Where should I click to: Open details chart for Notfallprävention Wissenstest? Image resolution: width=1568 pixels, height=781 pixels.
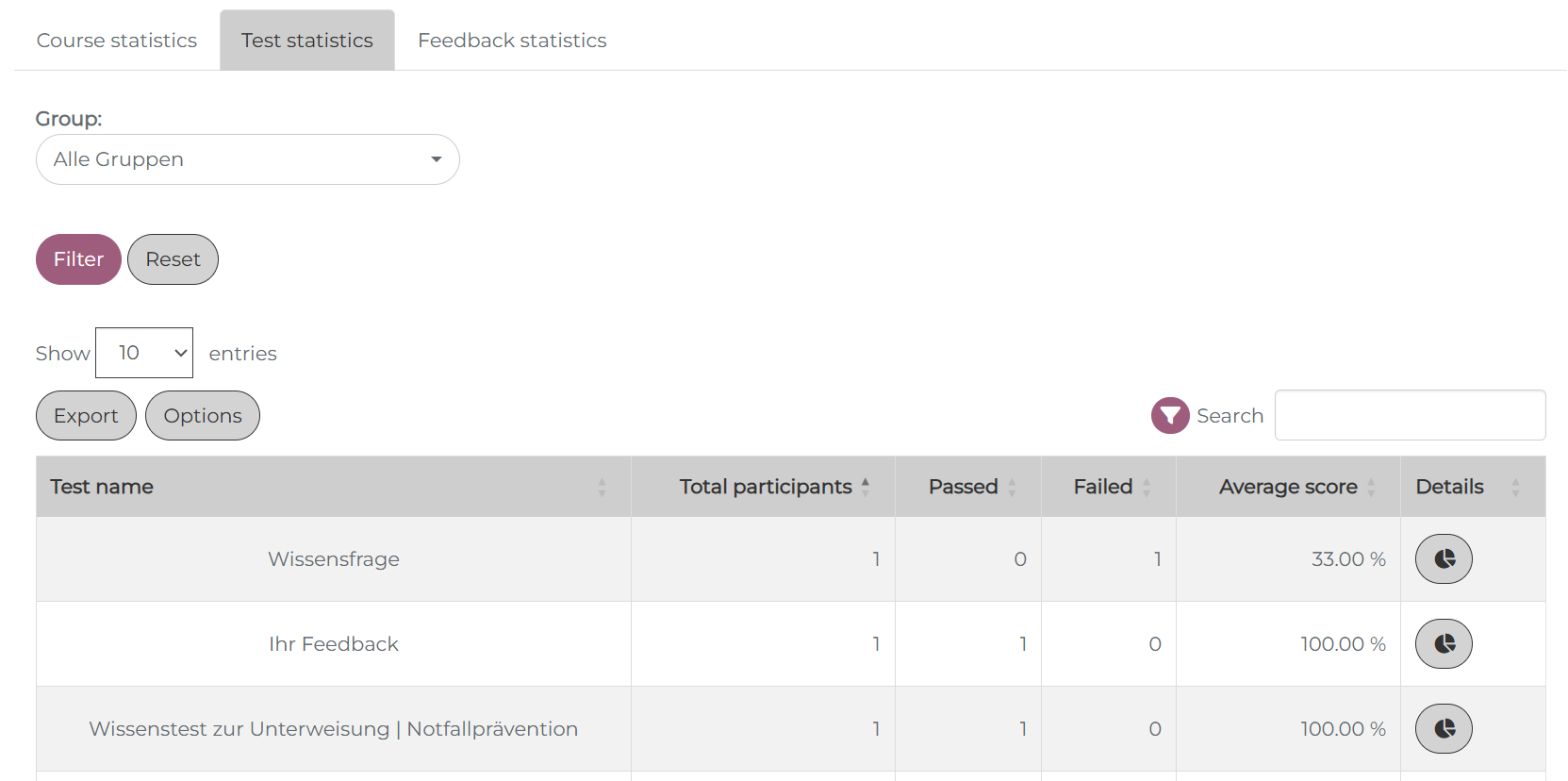1443,729
